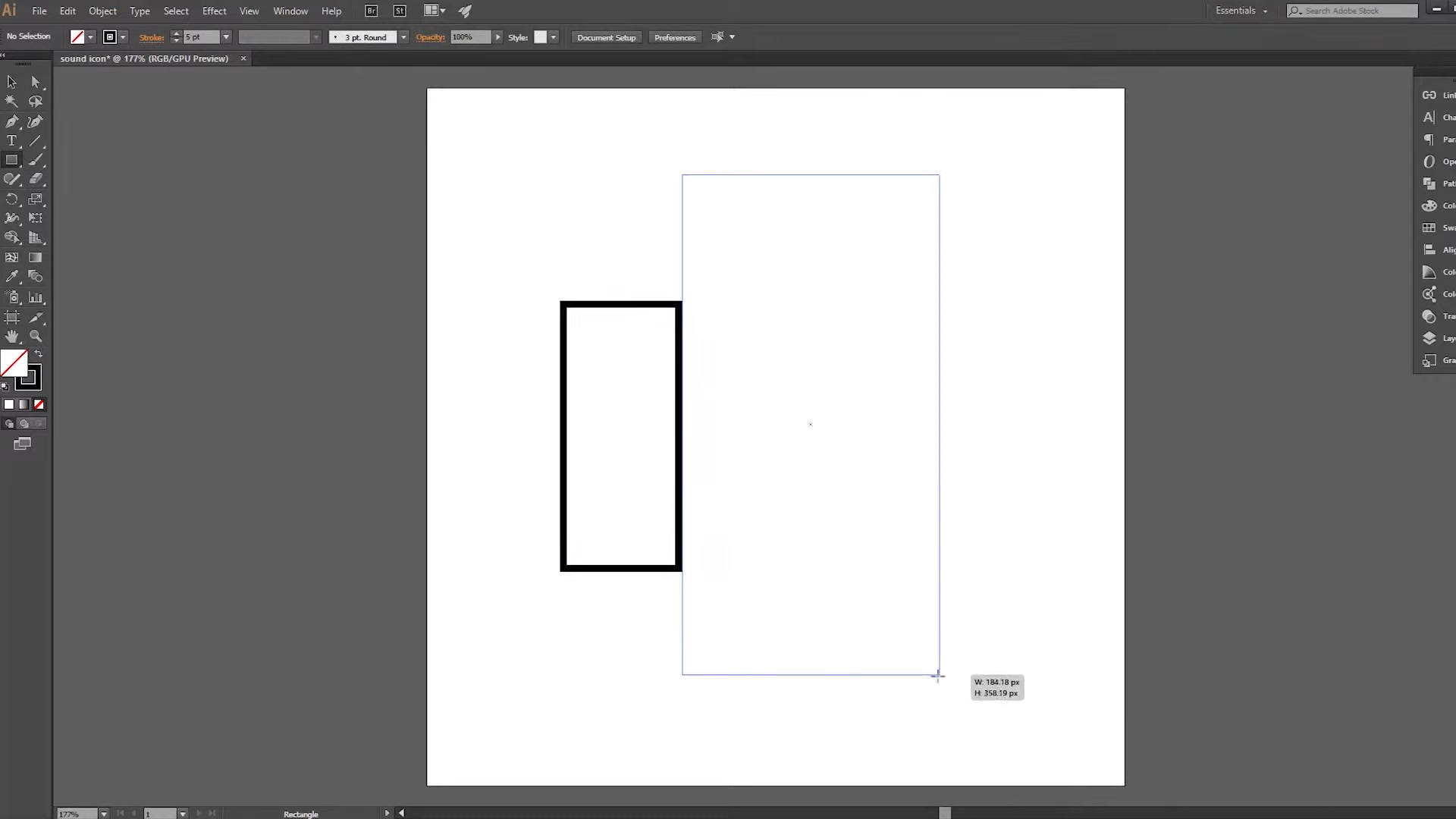Viewport: 1456px width, 819px height.
Task: Choose the Column Graph tool
Action: click(36, 297)
